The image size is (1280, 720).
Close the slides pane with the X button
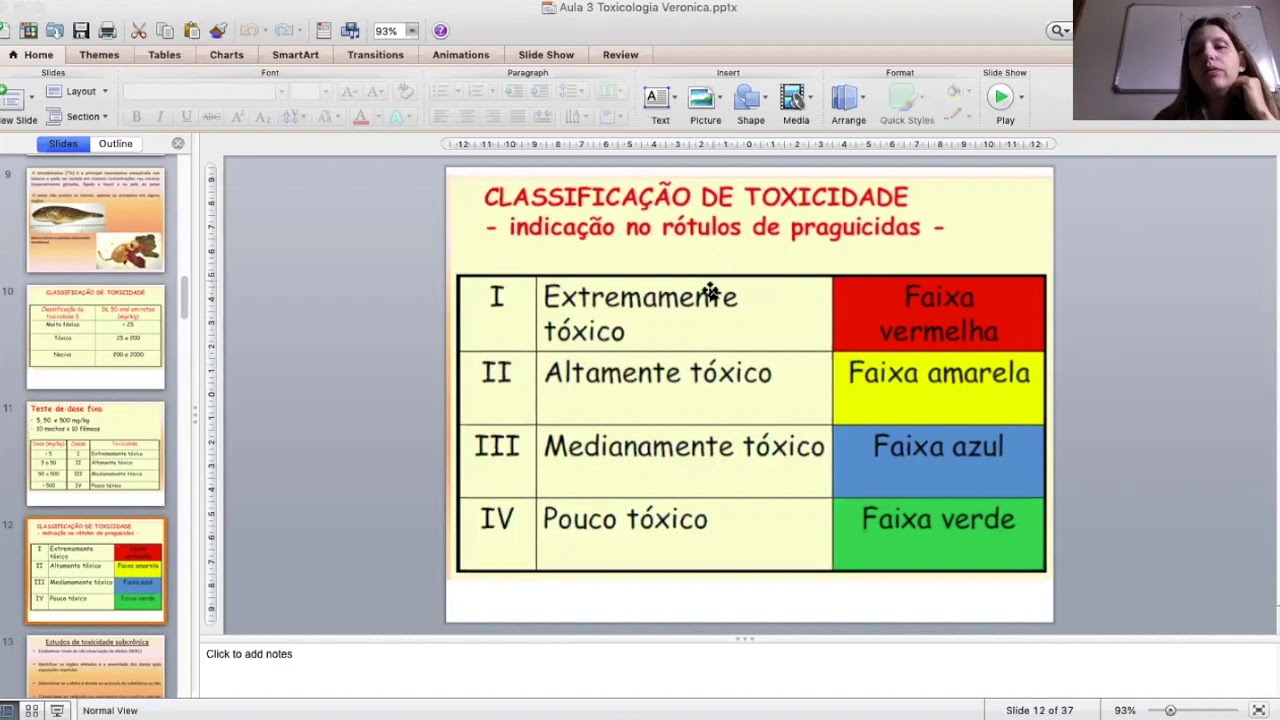coord(178,144)
